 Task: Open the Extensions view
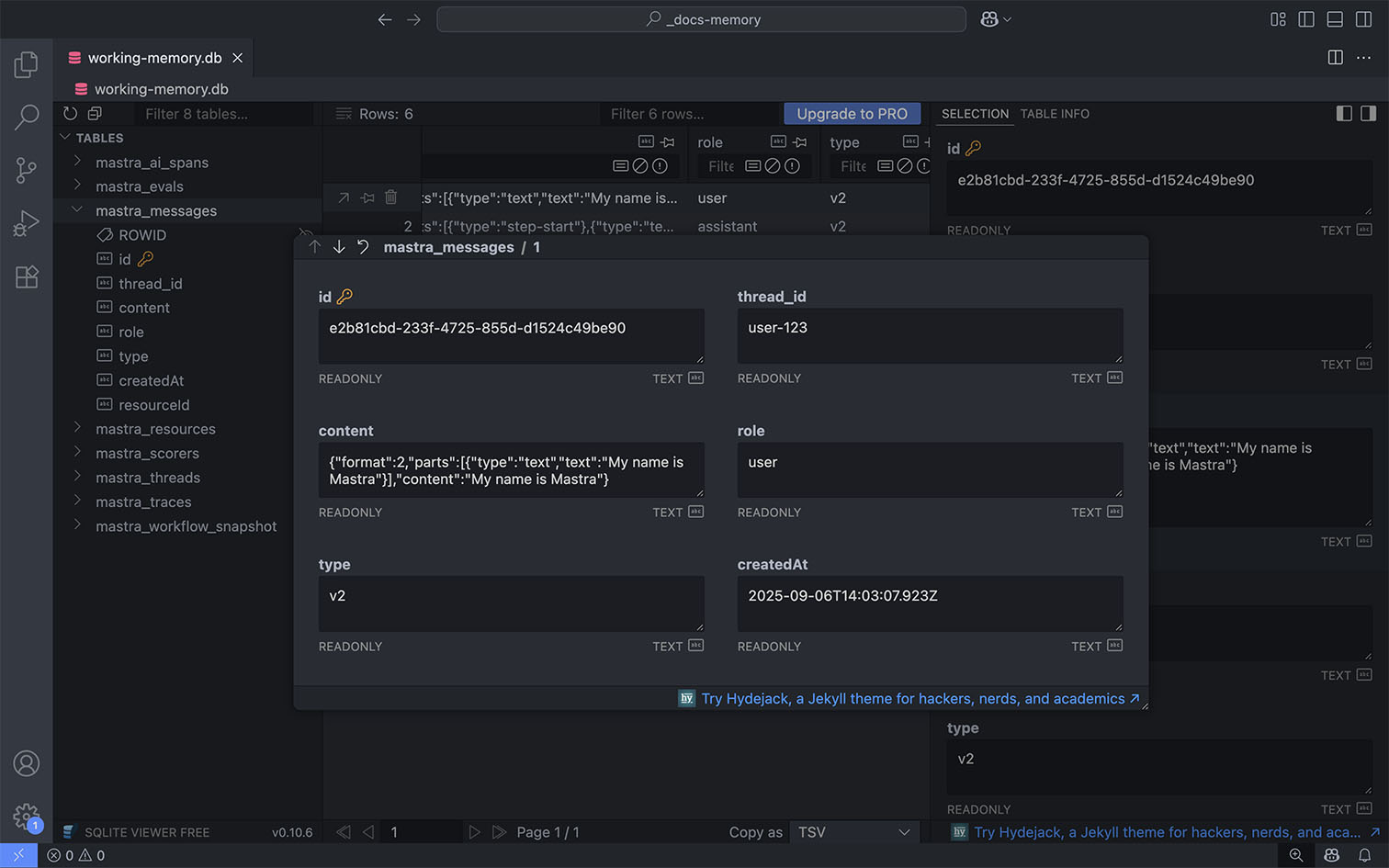[27, 276]
